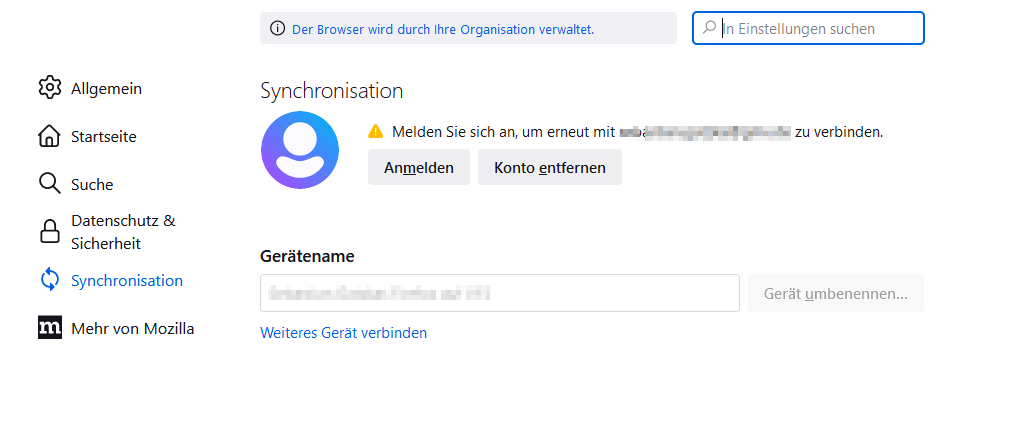
Task: Click the padlock icon for Datenschutz
Action: tap(50, 232)
